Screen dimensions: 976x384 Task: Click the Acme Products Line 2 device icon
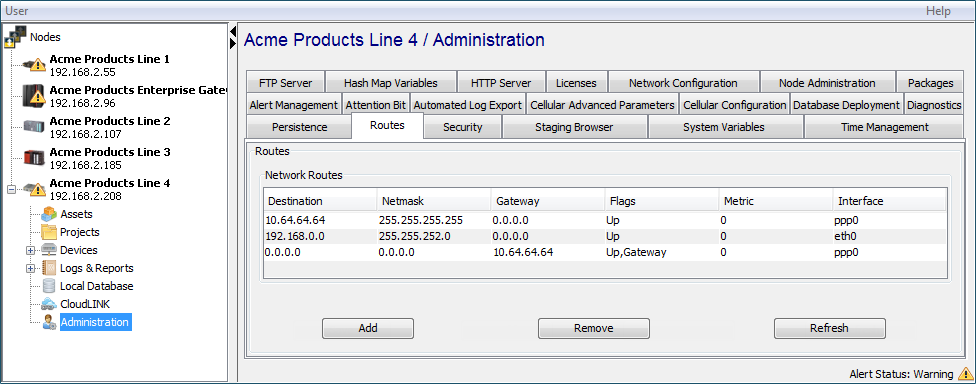click(x=34, y=126)
